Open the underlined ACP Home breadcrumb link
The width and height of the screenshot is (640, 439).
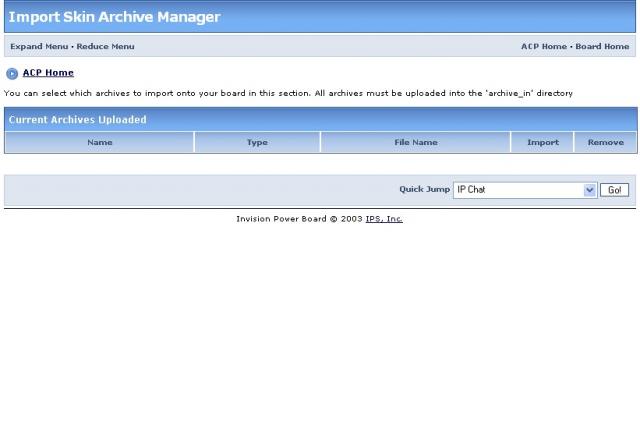48,73
